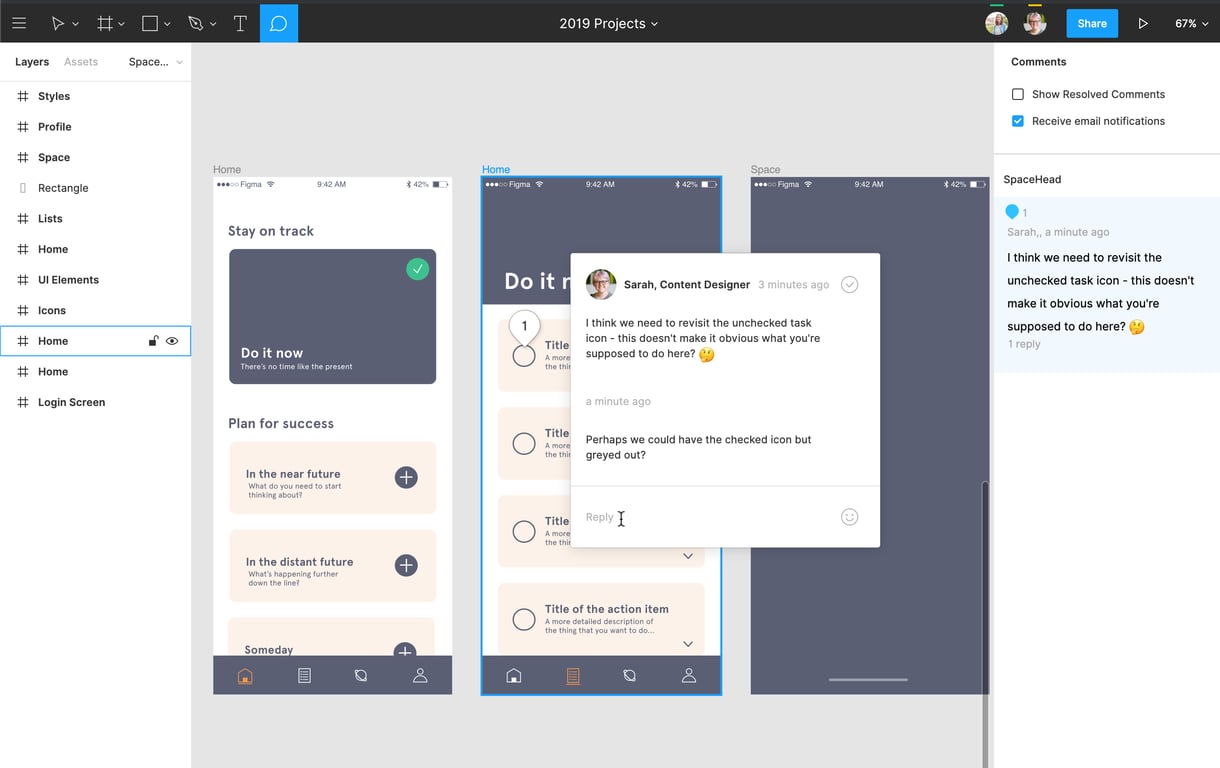Open the hamburger main menu

pyautogui.click(x=19, y=23)
